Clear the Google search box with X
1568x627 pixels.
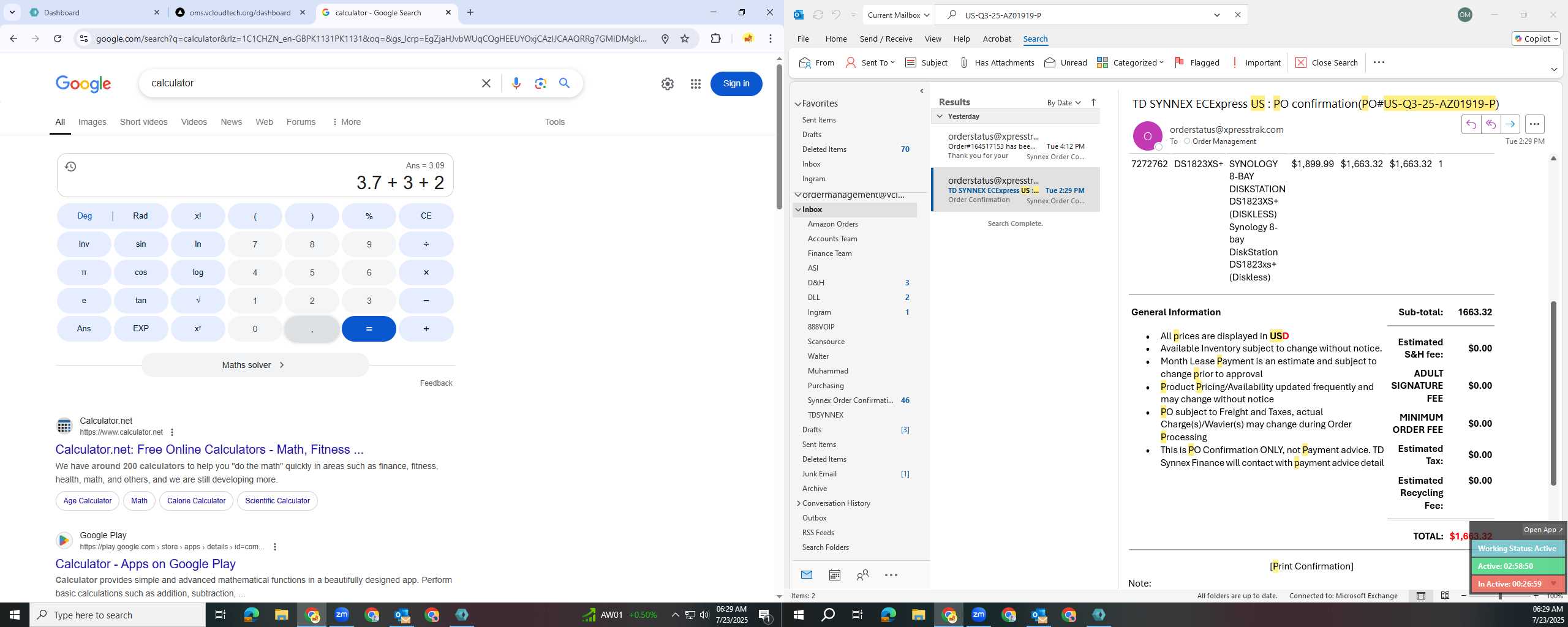coord(486,83)
